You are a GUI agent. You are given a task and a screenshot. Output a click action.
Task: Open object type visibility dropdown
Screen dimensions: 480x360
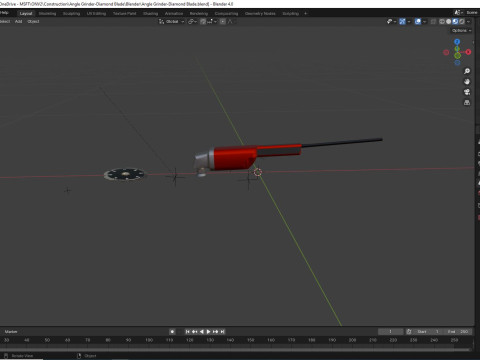click(x=391, y=22)
